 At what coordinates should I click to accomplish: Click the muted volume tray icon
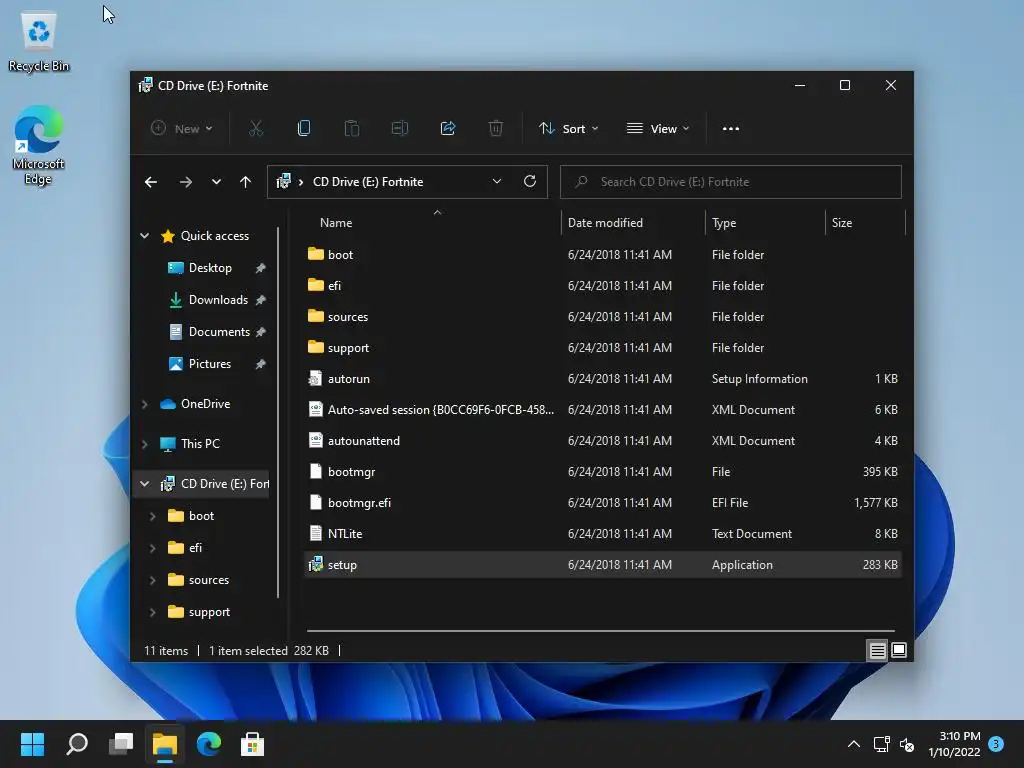click(x=906, y=744)
